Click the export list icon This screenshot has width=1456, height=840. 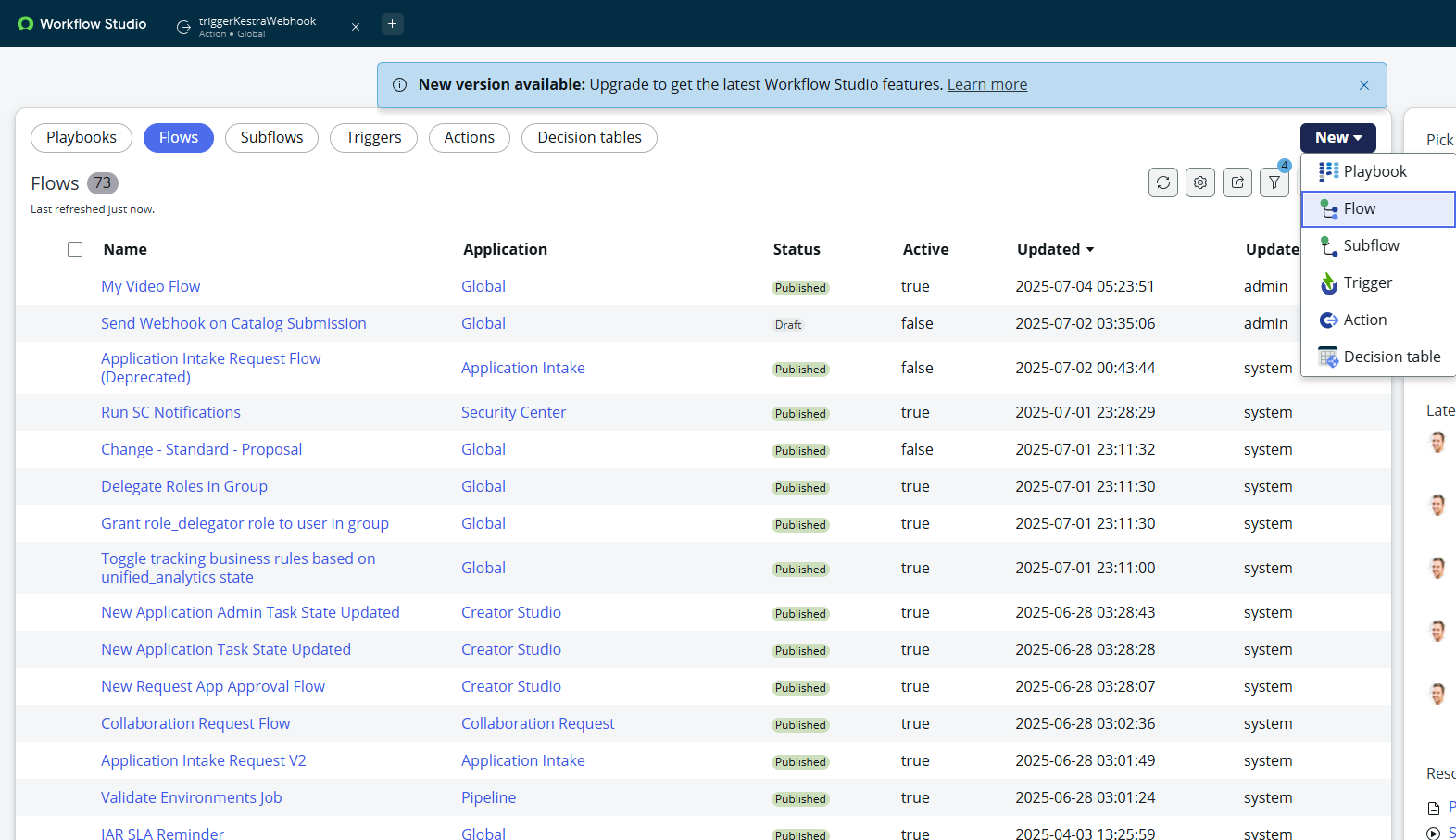[1237, 182]
